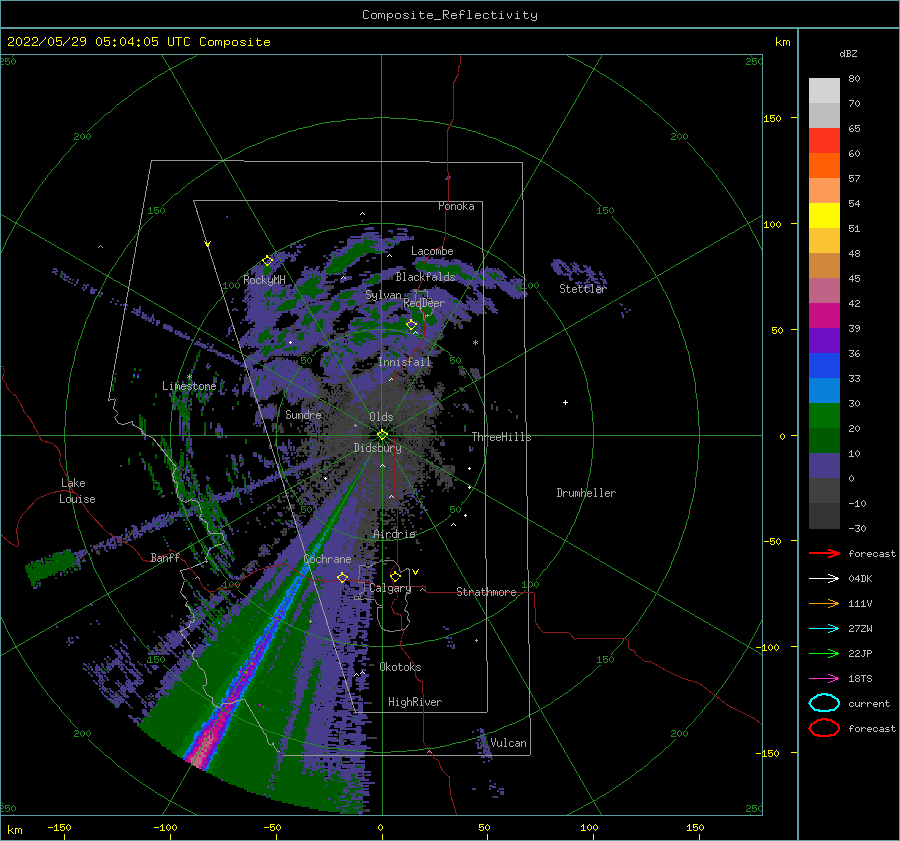The image size is (900, 841).
Task: Click the RedDeer label
Action: tap(424, 303)
